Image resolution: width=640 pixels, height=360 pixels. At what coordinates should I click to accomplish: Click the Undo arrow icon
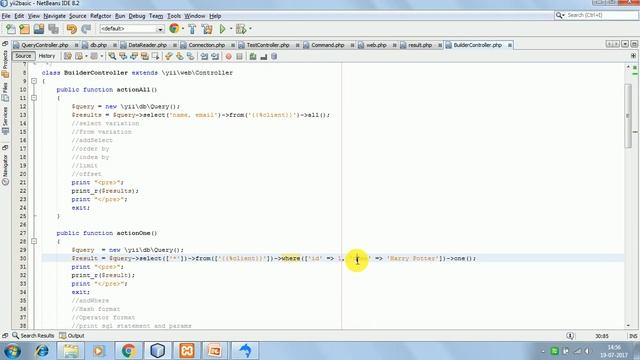[x=72, y=29]
